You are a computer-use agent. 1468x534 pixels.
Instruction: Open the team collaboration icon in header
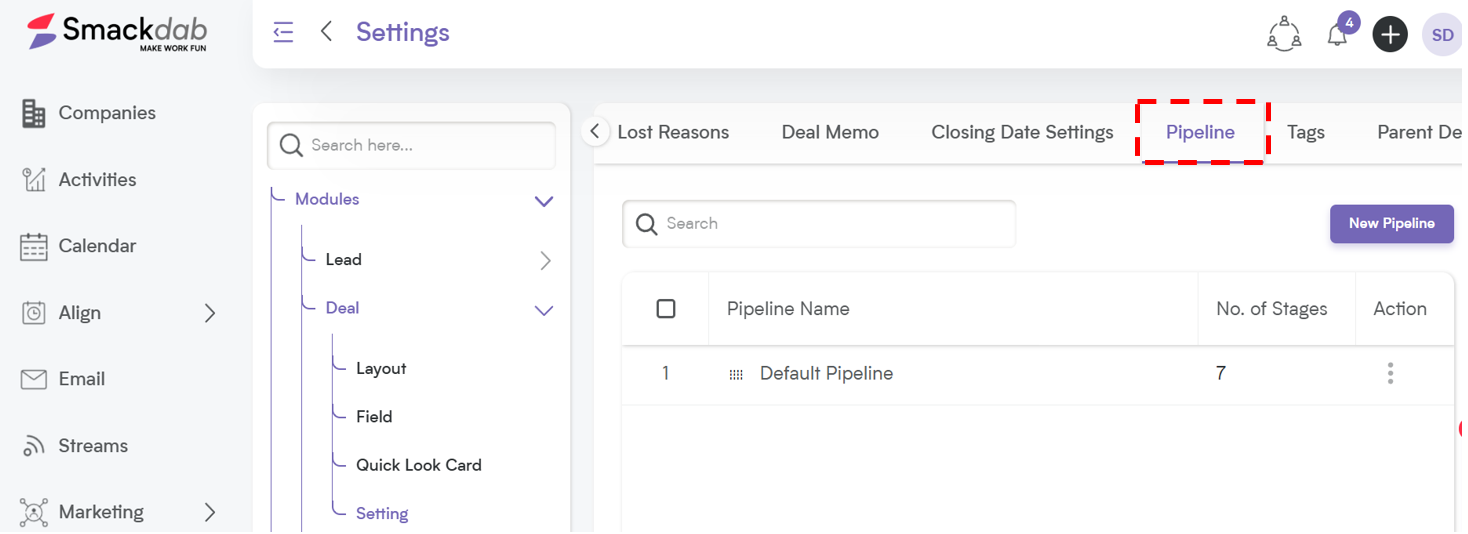tap(1284, 35)
